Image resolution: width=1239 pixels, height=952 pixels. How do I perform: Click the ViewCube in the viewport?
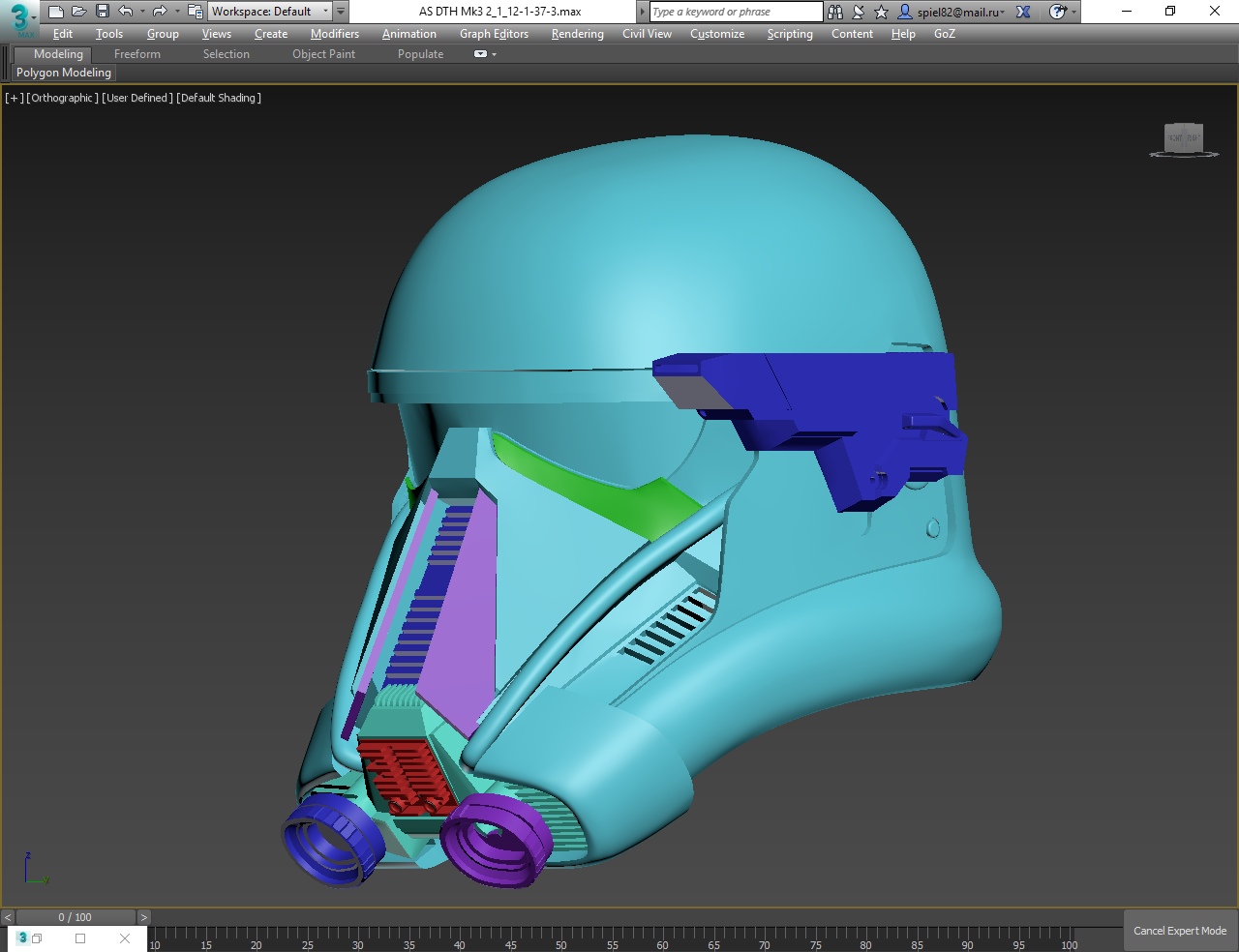[x=1184, y=138]
